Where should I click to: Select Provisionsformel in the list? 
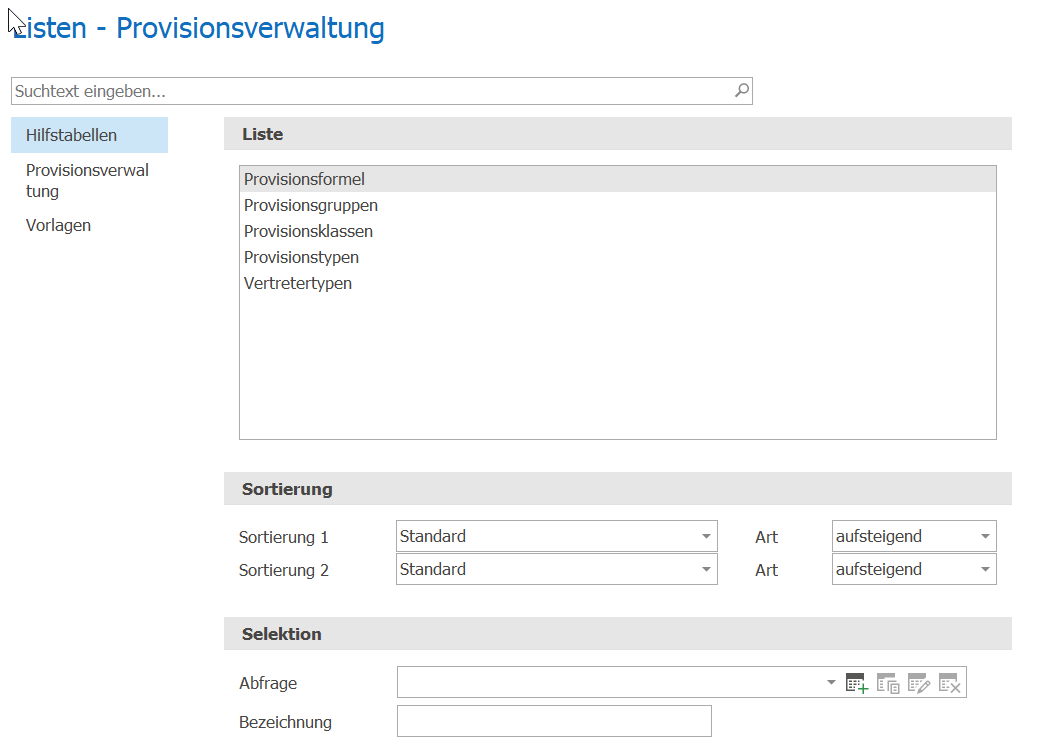tap(618, 179)
